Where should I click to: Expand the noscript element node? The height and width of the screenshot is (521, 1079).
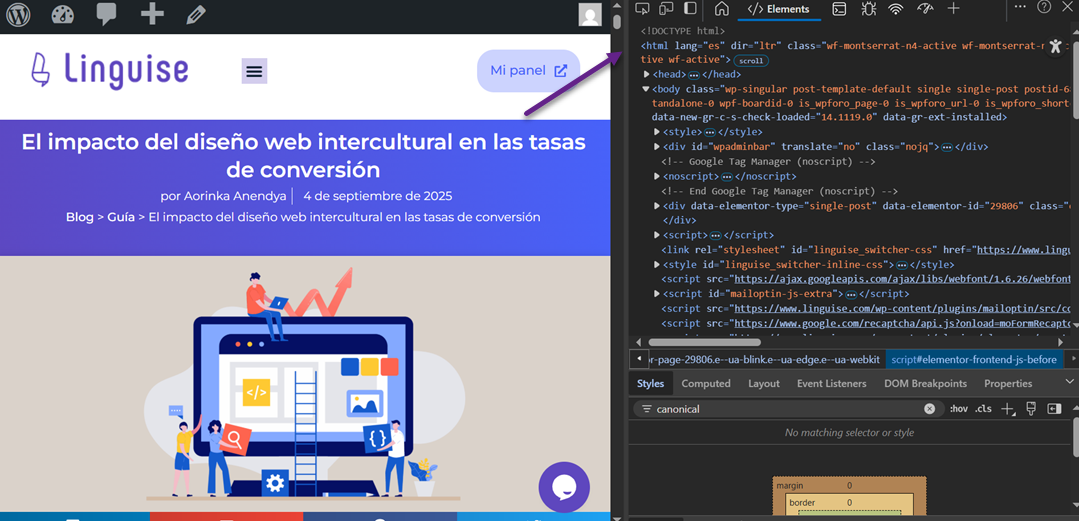[x=657, y=176]
